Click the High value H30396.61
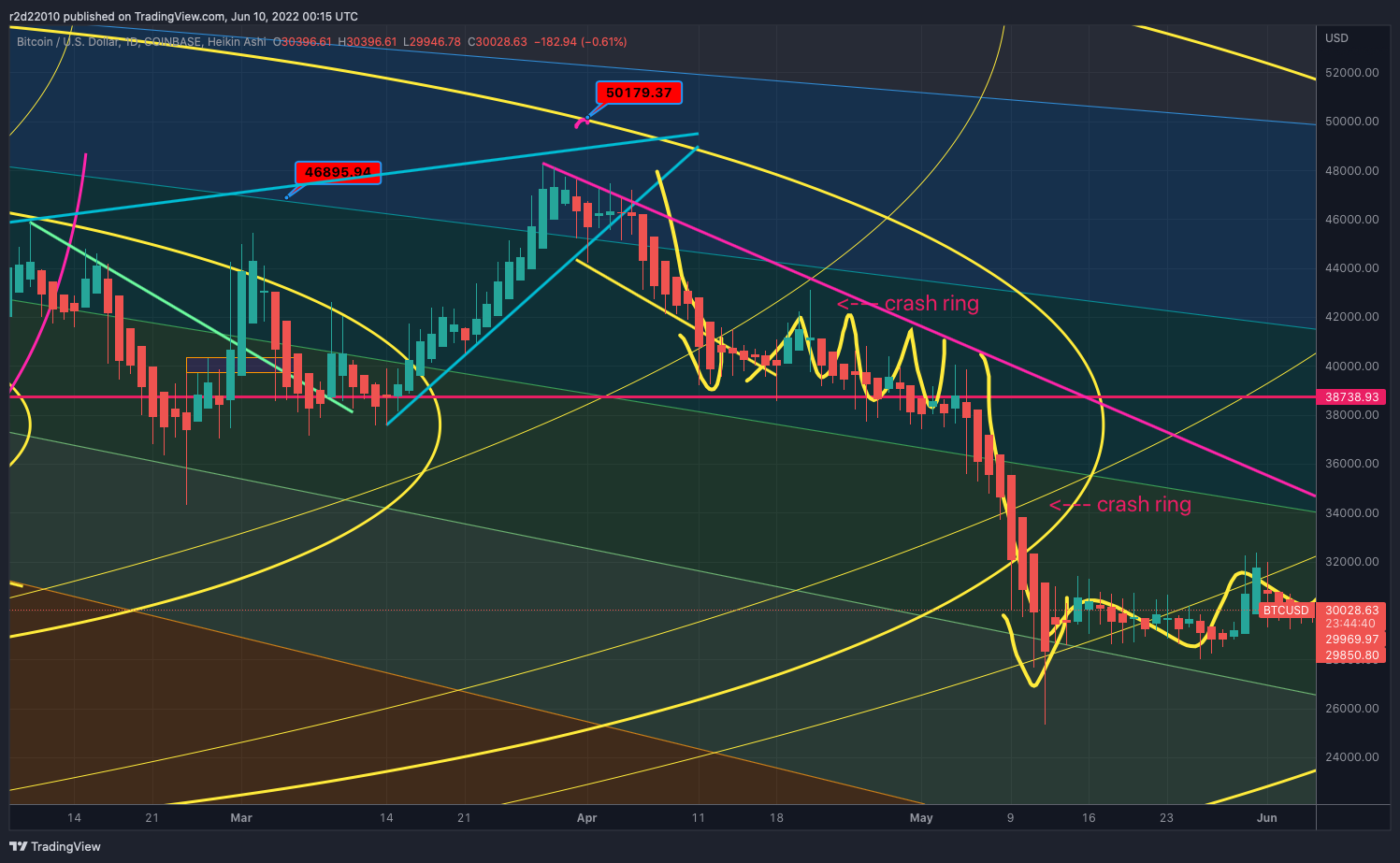The image size is (1400, 863). pyautogui.click(x=368, y=42)
